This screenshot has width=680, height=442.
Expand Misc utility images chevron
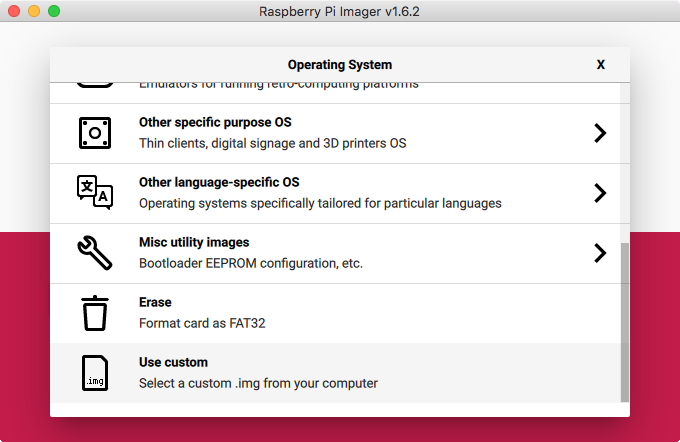[600, 253]
